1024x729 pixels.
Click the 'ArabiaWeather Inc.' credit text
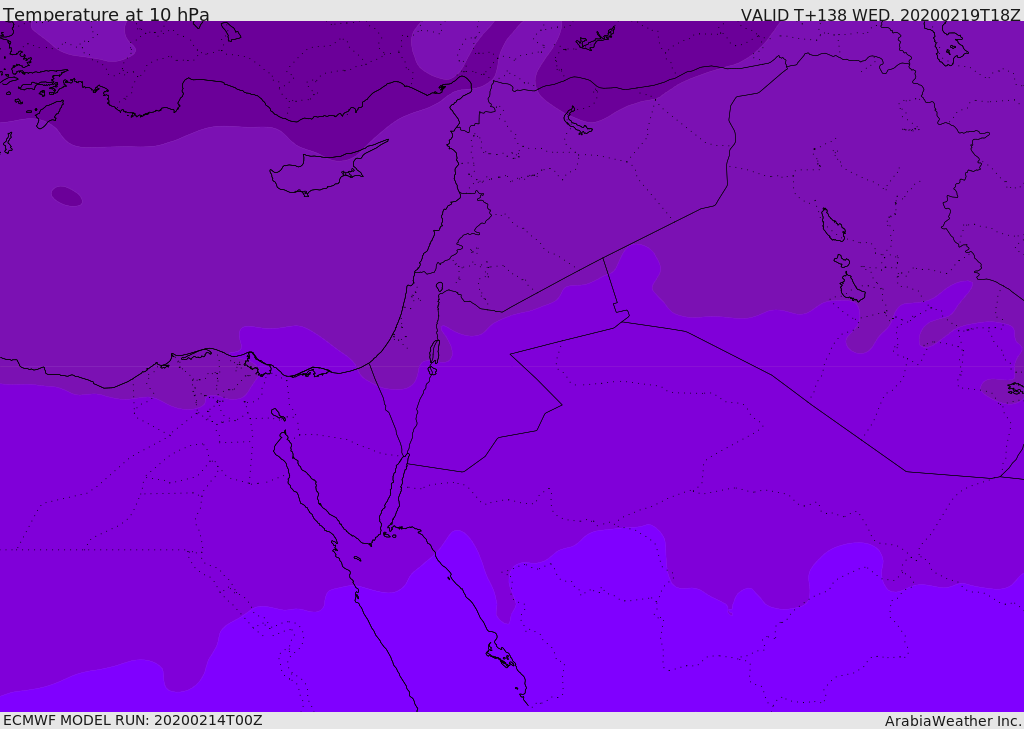(953, 721)
